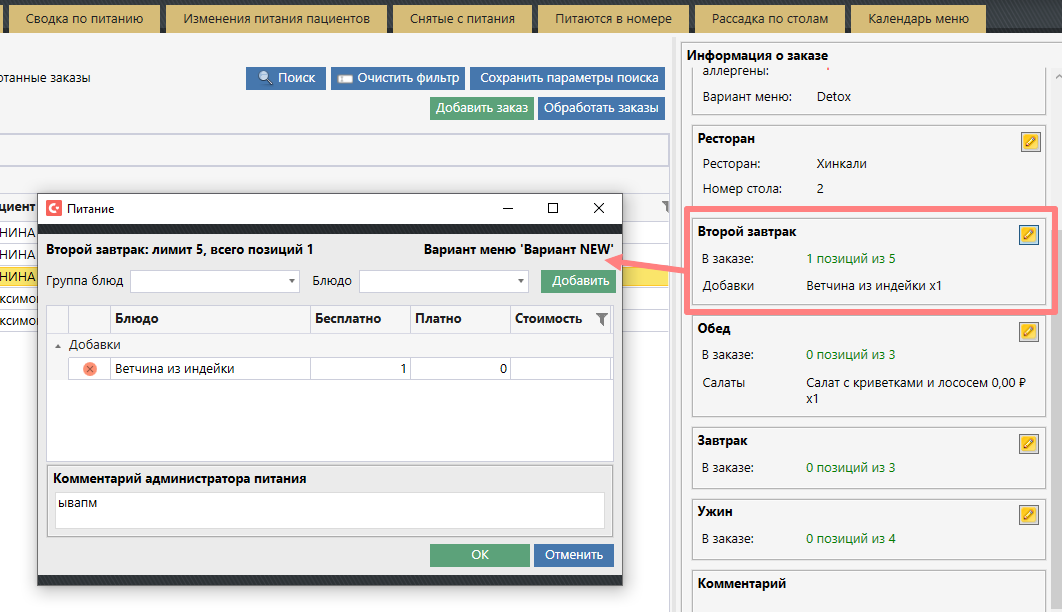Viewport: 1062px width, 612px height.
Task: Switch to Сводка по питанию tab
Action: click(90, 19)
